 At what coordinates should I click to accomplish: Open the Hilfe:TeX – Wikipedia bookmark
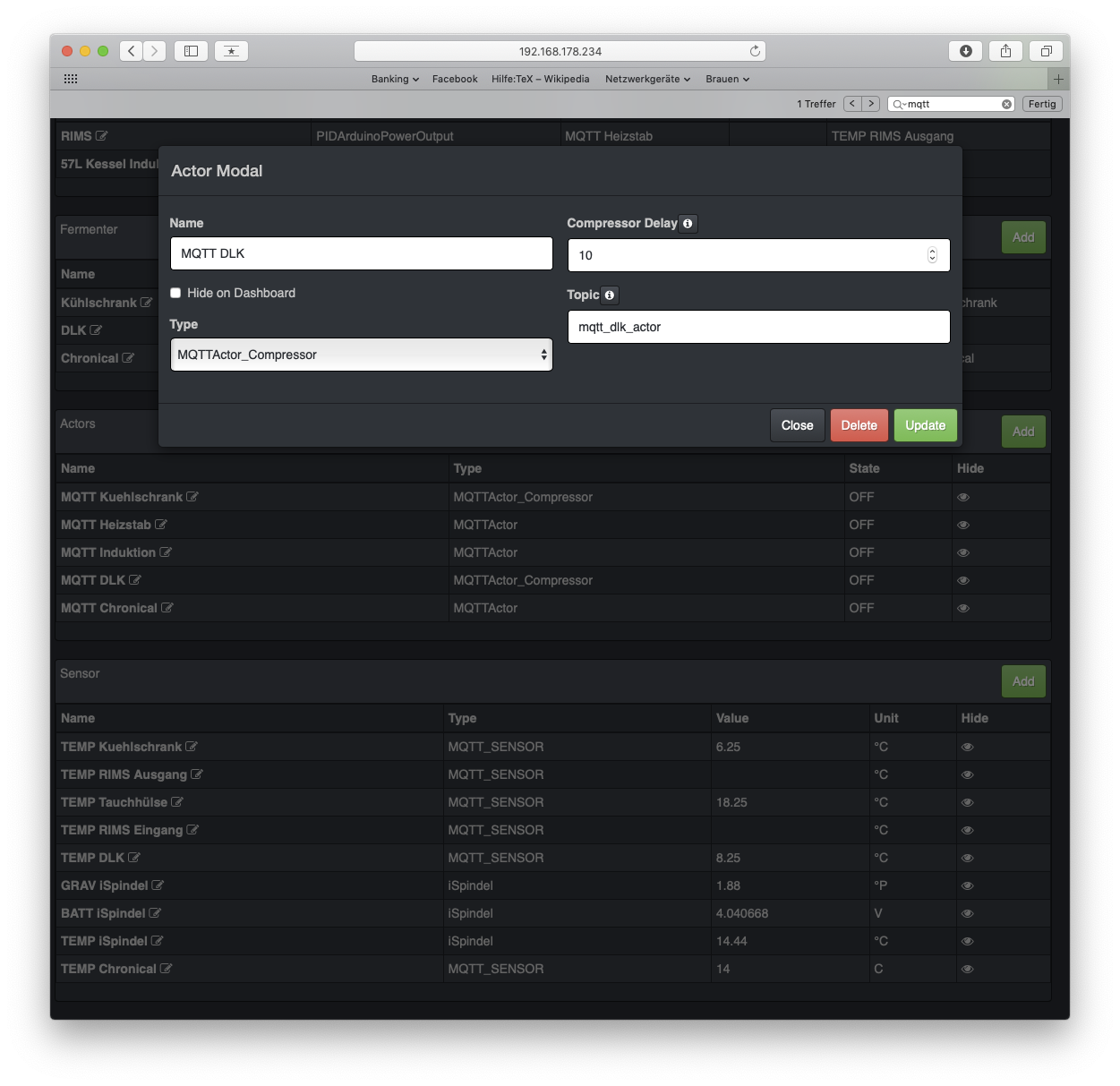pos(540,79)
